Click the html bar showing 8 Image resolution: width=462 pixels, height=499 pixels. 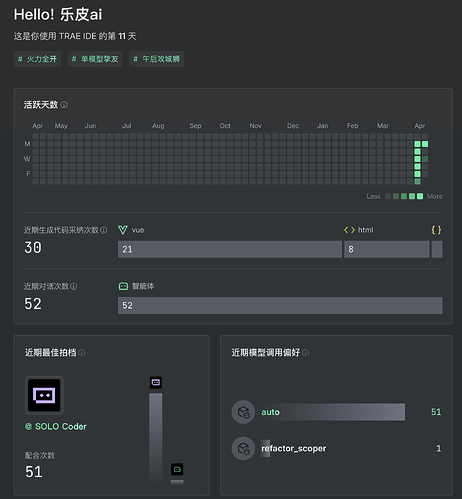click(387, 249)
